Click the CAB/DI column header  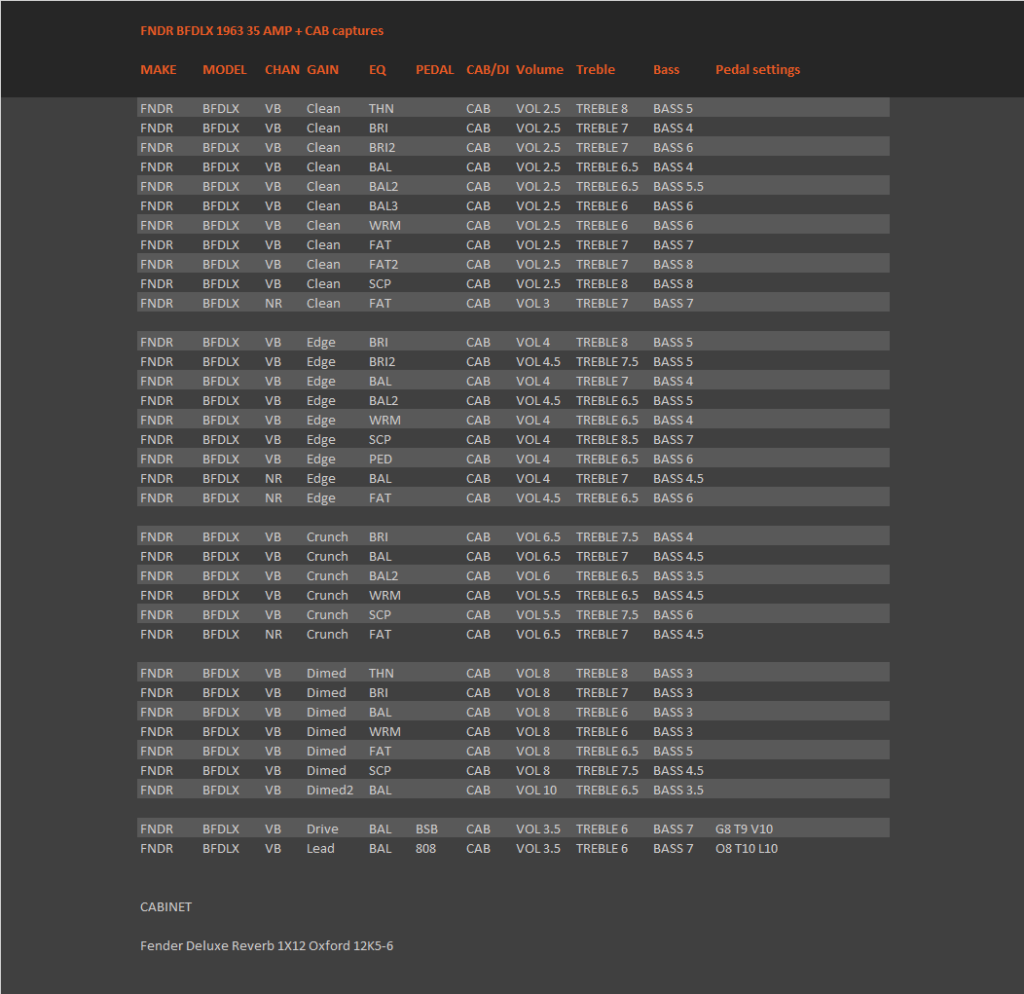pyautogui.click(x=487, y=70)
